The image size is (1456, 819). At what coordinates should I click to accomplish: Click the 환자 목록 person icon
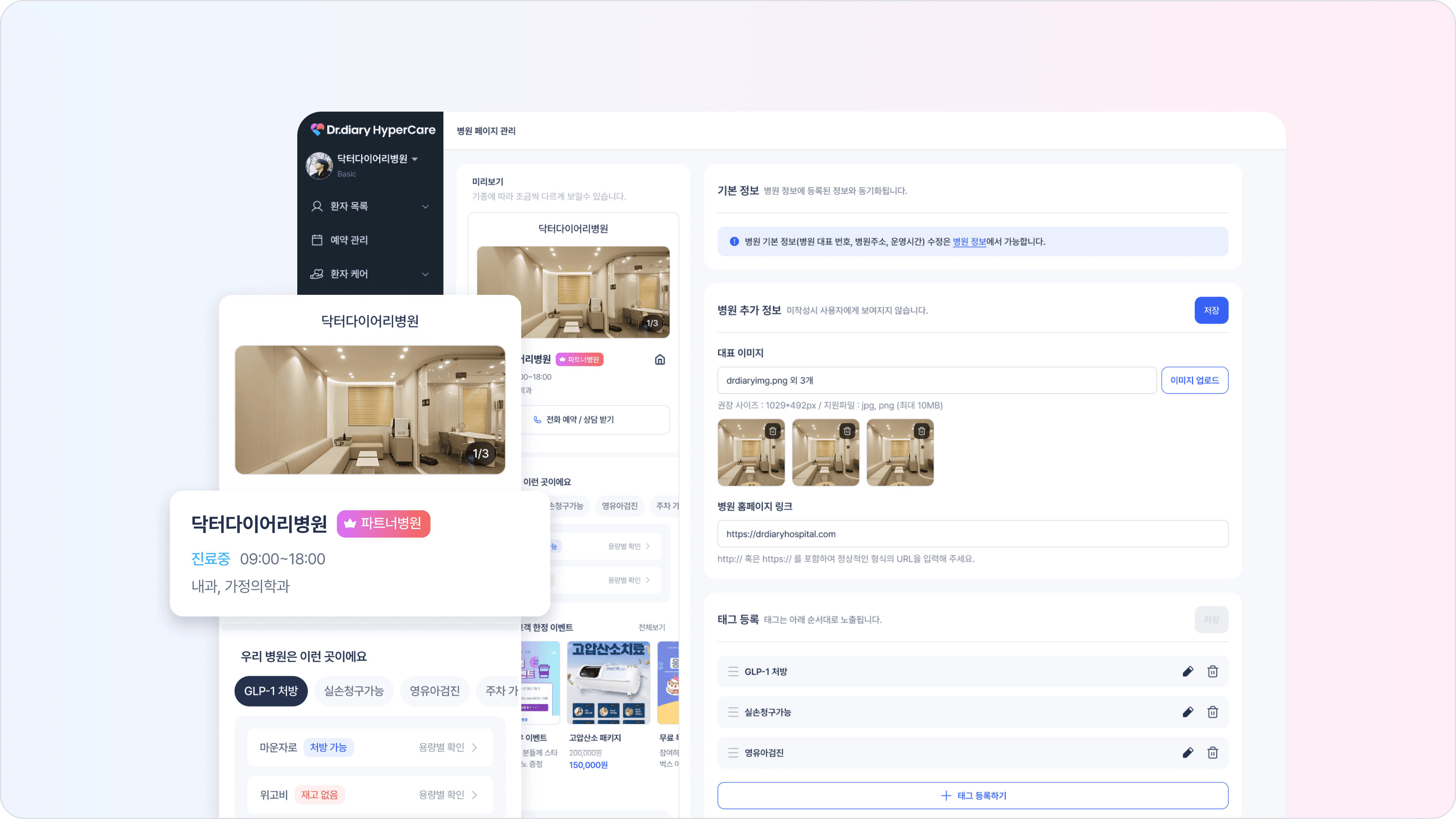click(x=317, y=206)
